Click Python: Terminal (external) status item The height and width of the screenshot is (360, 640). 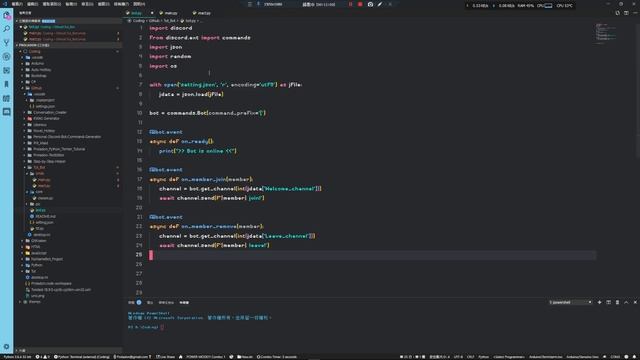pos(82,357)
